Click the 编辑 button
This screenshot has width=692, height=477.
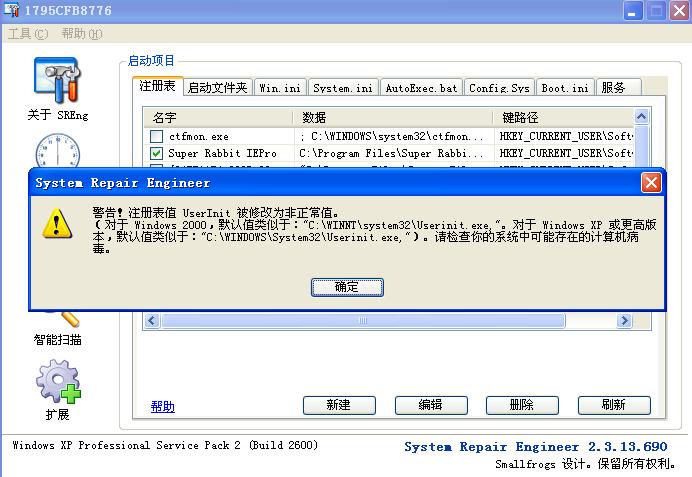pos(431,405)
